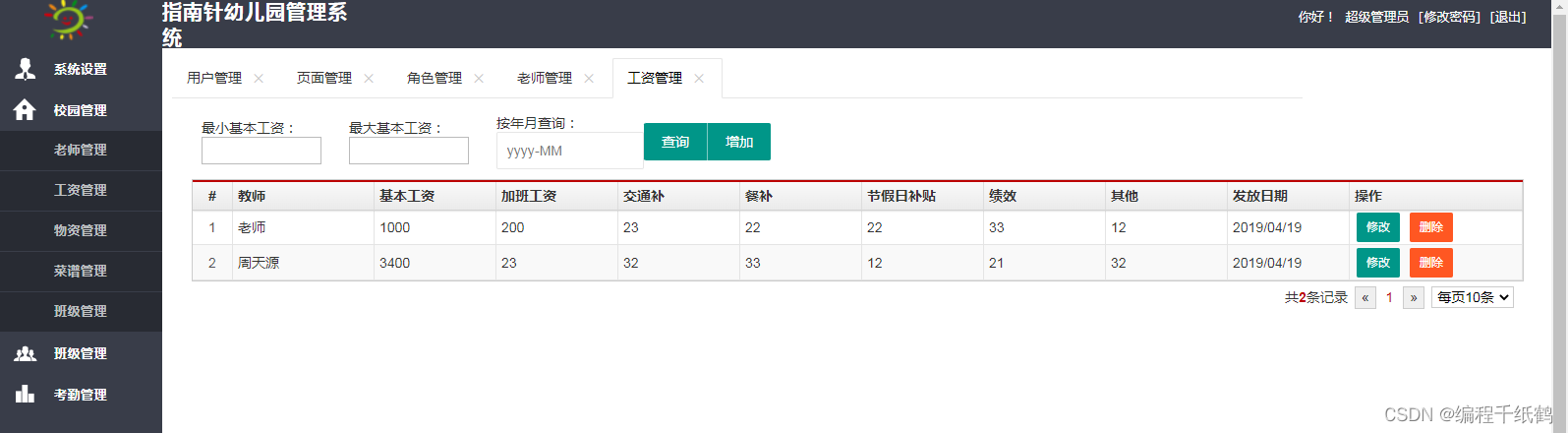Click the 超级管理员 user label
This screenshot has height=433, width=1568.
coord(1376,17)
